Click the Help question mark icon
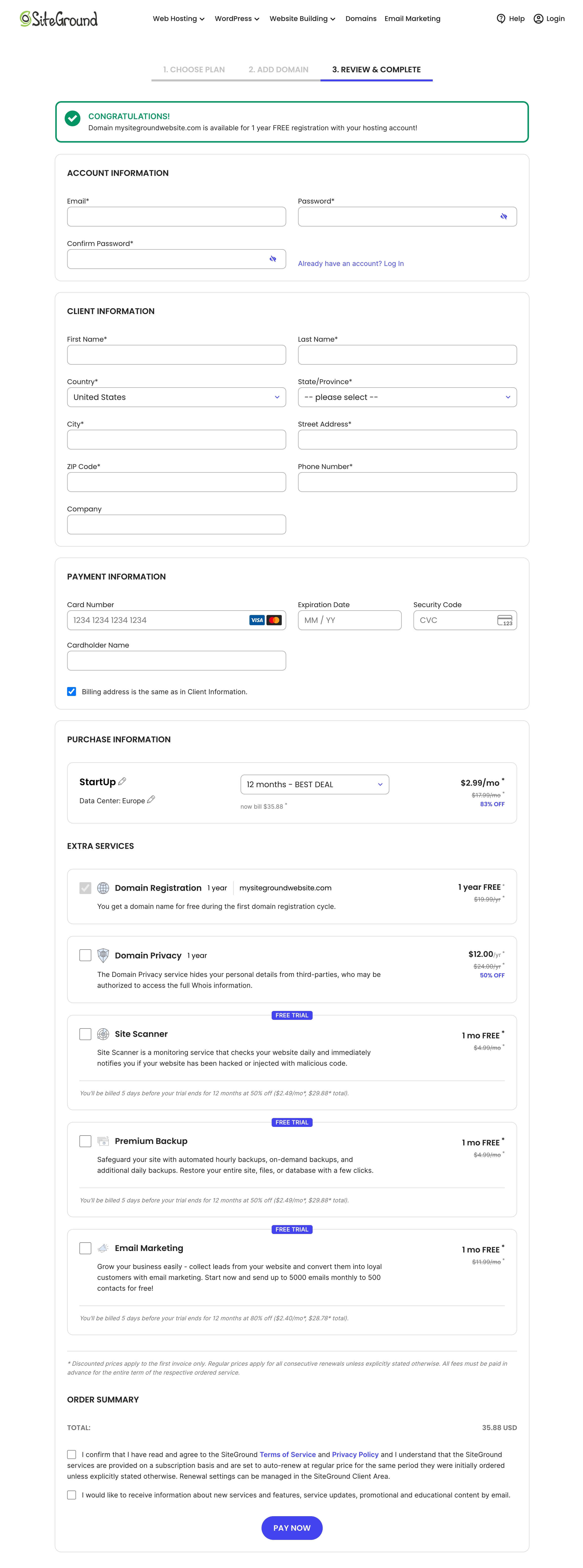Image resolution: width=583 pixels, height=1568 pixels. [x=501, y=19]
